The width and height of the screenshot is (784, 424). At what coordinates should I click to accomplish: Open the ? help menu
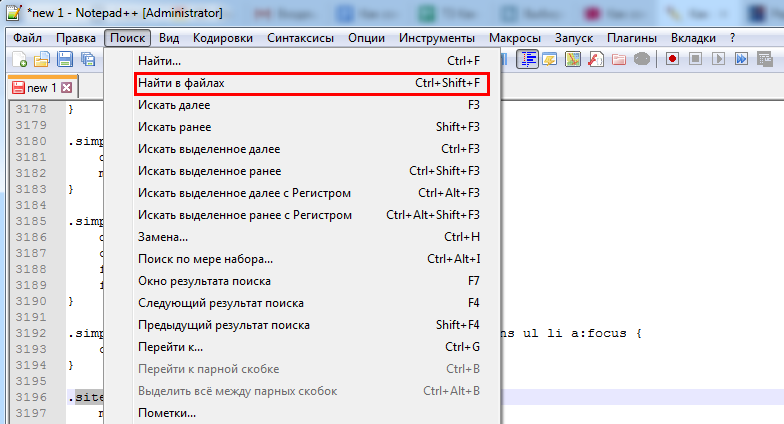[x=732, y=38]
